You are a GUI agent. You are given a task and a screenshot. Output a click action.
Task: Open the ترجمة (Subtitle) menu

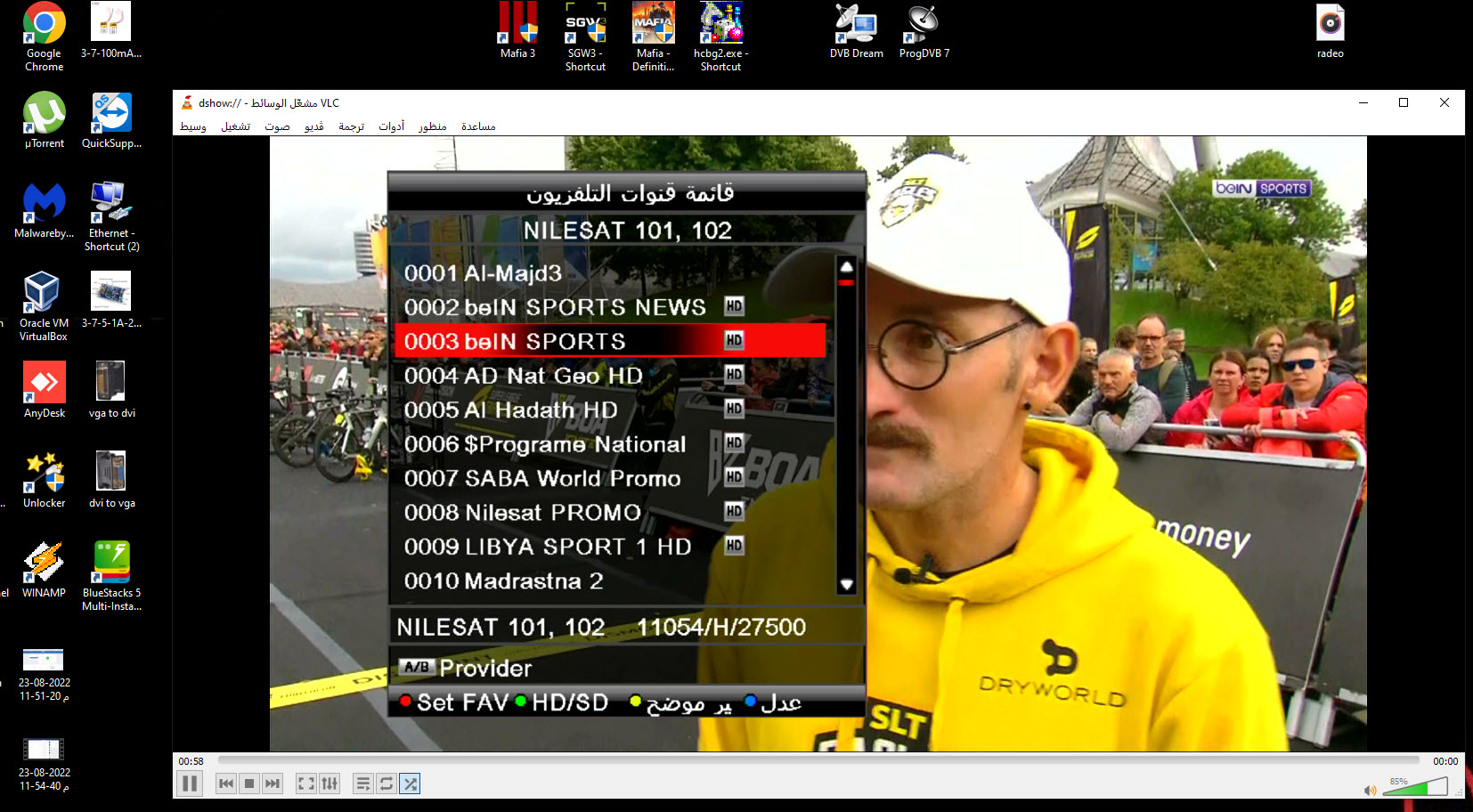pos(351,126)
